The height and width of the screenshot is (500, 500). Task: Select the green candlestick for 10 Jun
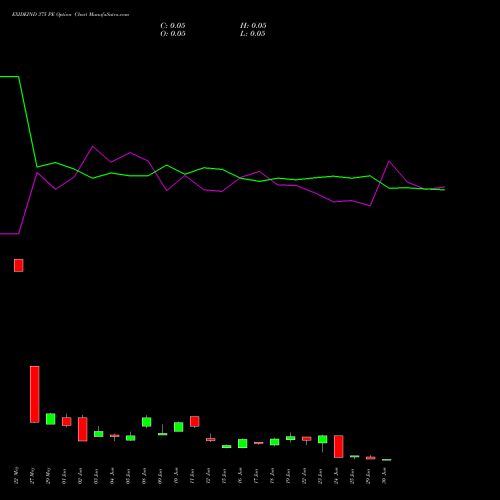pyautogui.click(x=179, y=427)
